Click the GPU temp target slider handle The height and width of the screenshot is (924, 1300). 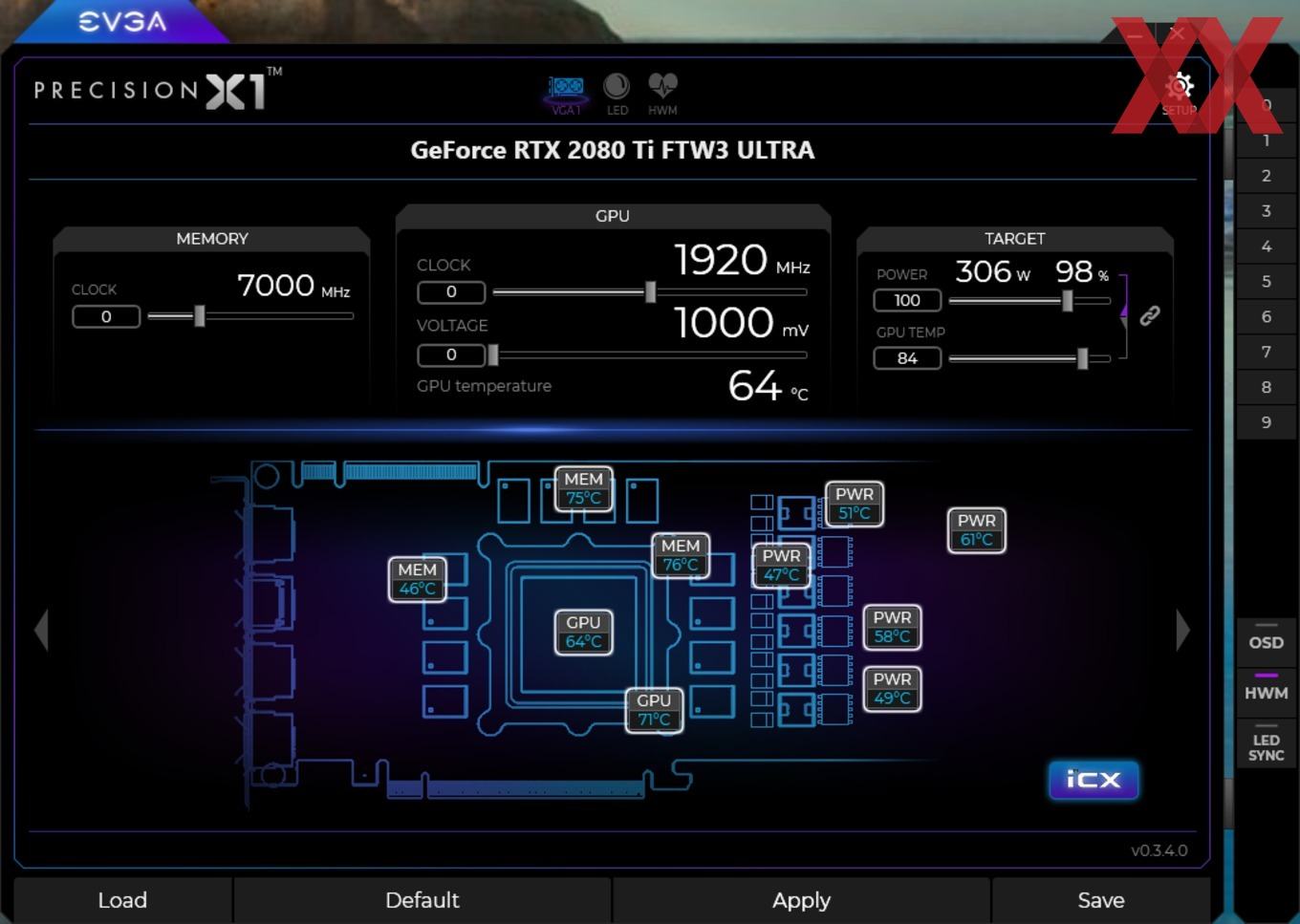click(x=1083, y=358)
